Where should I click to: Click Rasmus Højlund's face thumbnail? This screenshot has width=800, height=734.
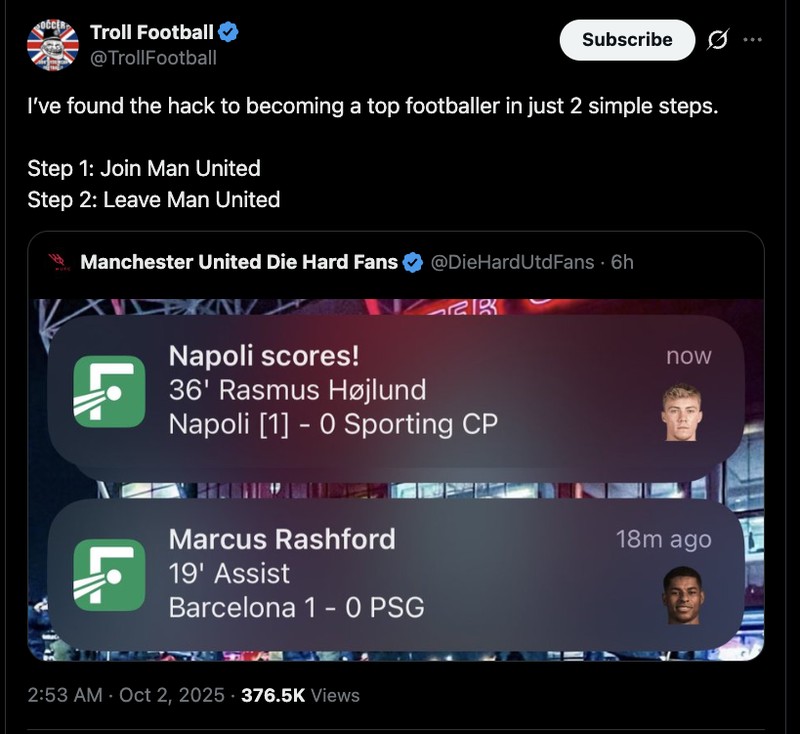tap(682, 412)
